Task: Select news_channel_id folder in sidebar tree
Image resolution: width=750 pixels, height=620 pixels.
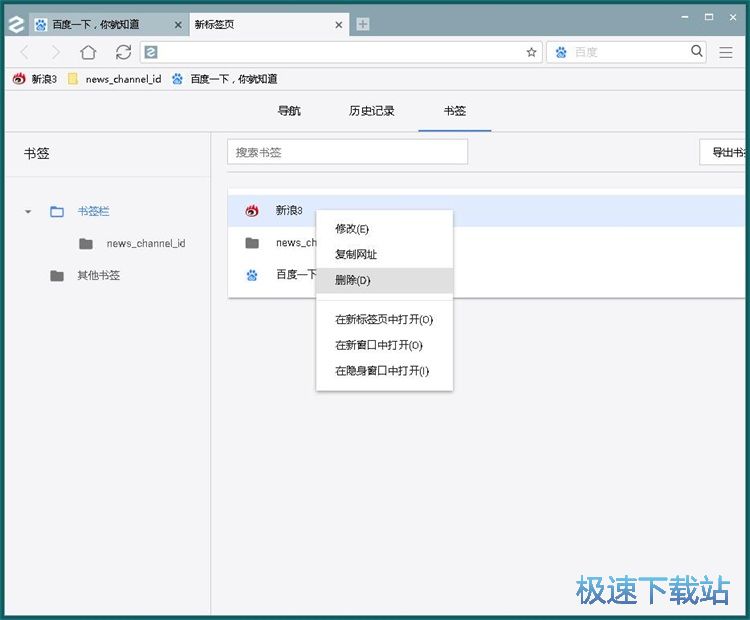Action: pyautogui.click(x=145, y=243)
